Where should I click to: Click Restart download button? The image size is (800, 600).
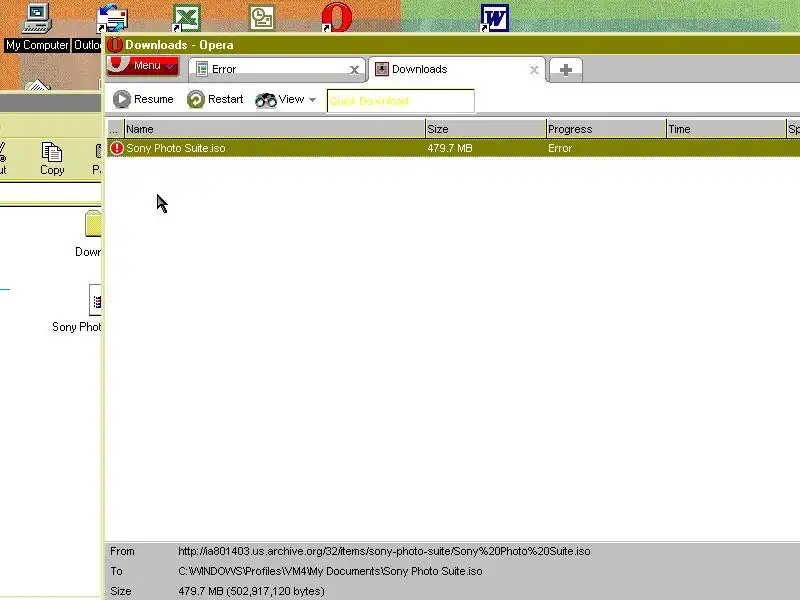[215, 99]
